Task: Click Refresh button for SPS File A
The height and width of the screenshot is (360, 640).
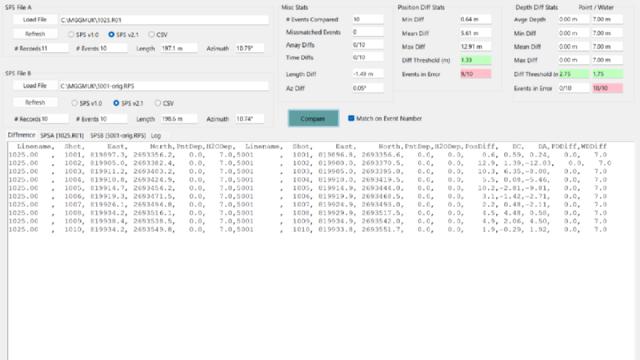Action: 35,34
